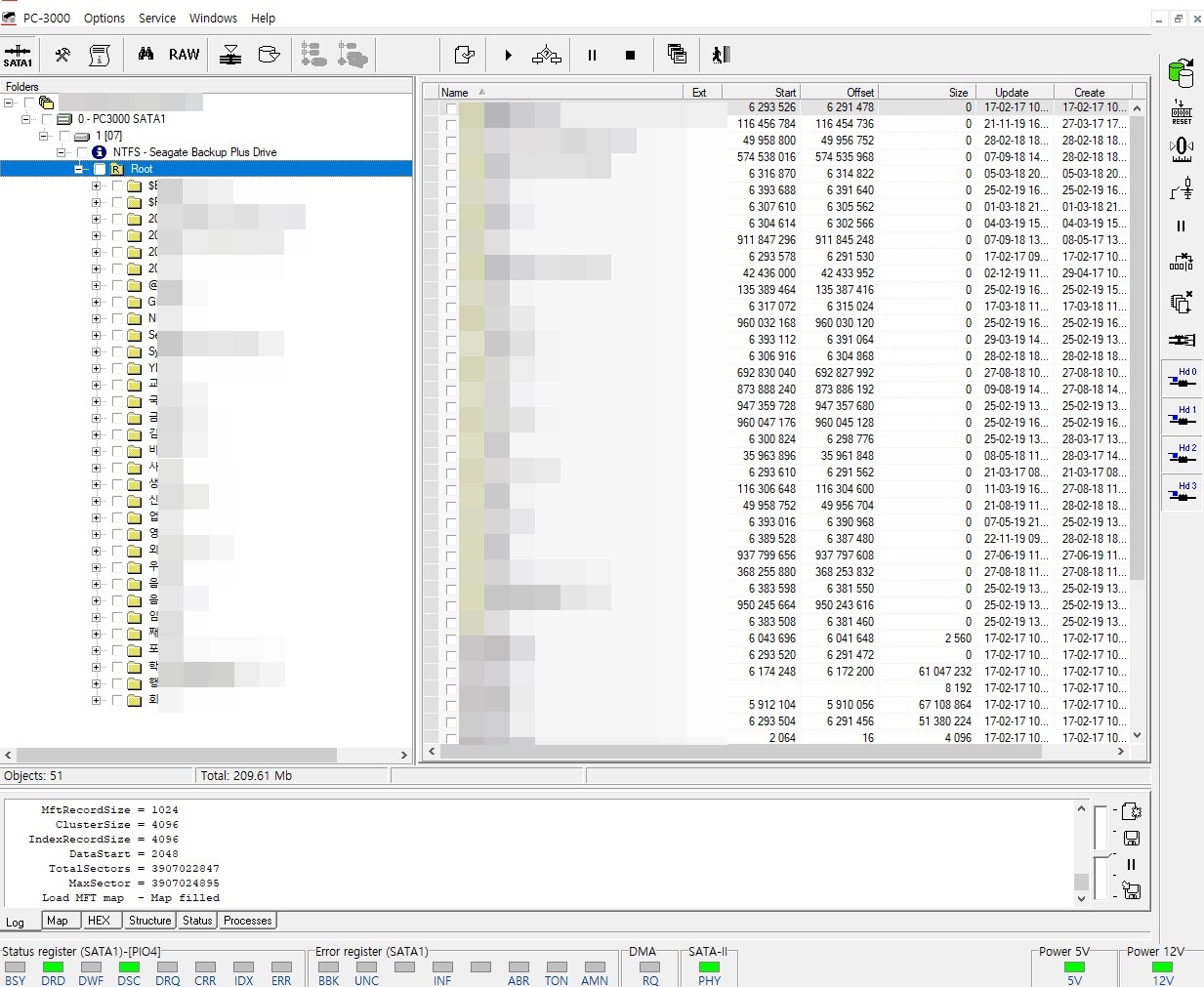Click the zero recalibrate ruler icon

1182,149
